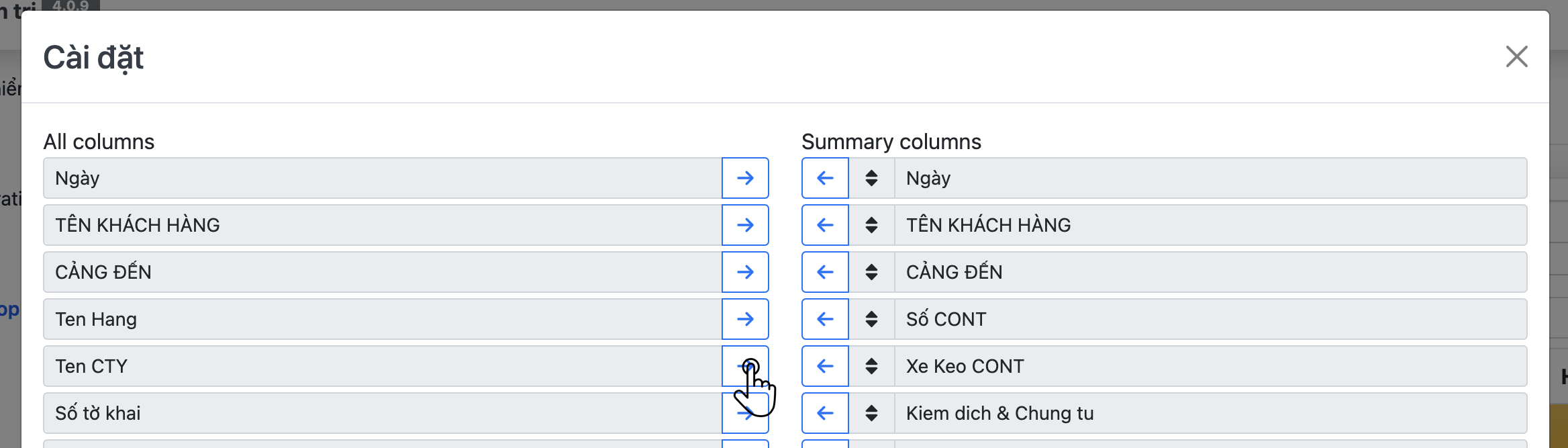Click reorder handle for summary TÊN KHÁCH HÀNG

871,225
